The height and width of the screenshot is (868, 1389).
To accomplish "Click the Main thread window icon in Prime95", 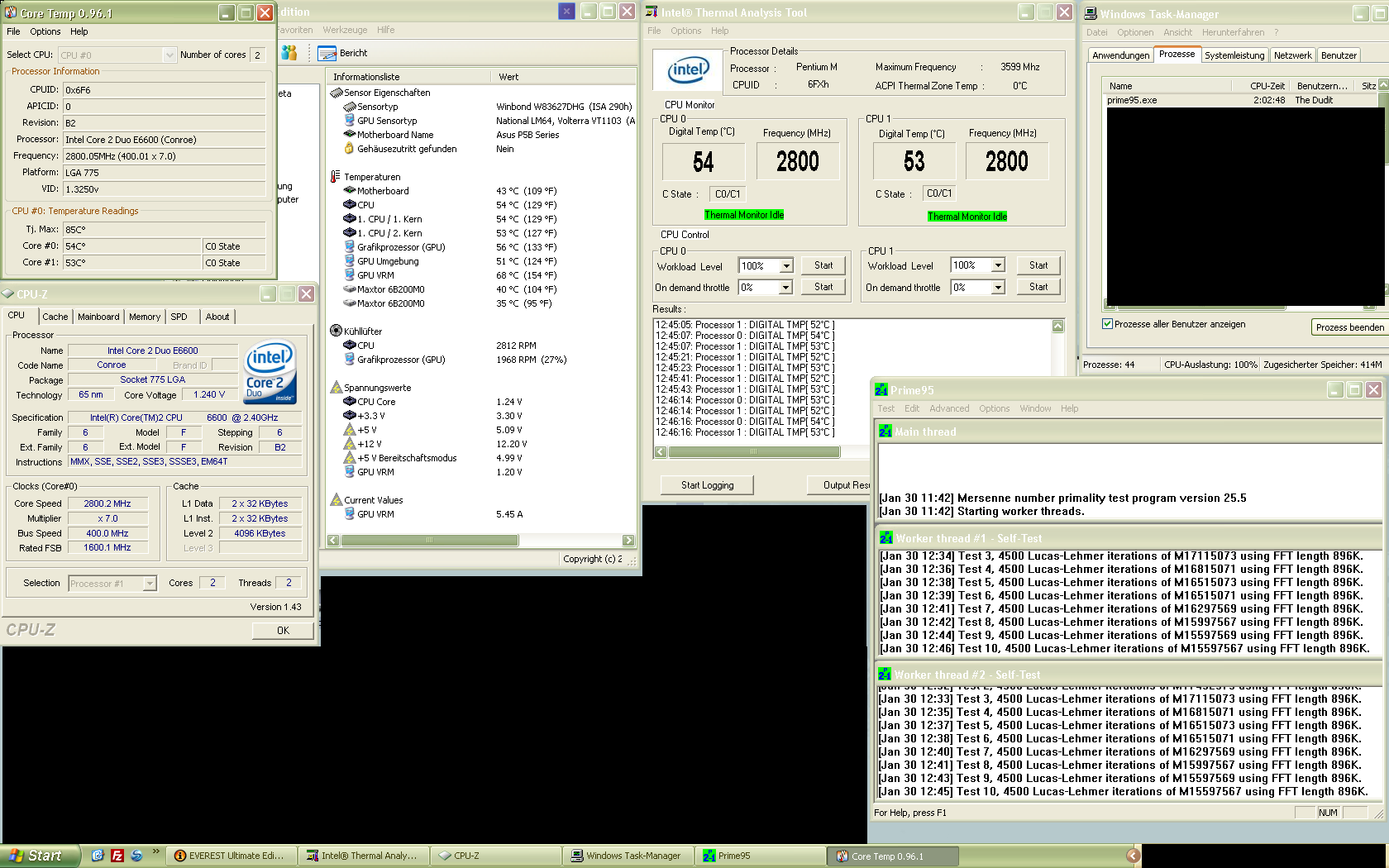I will click(x=885, y=432).
